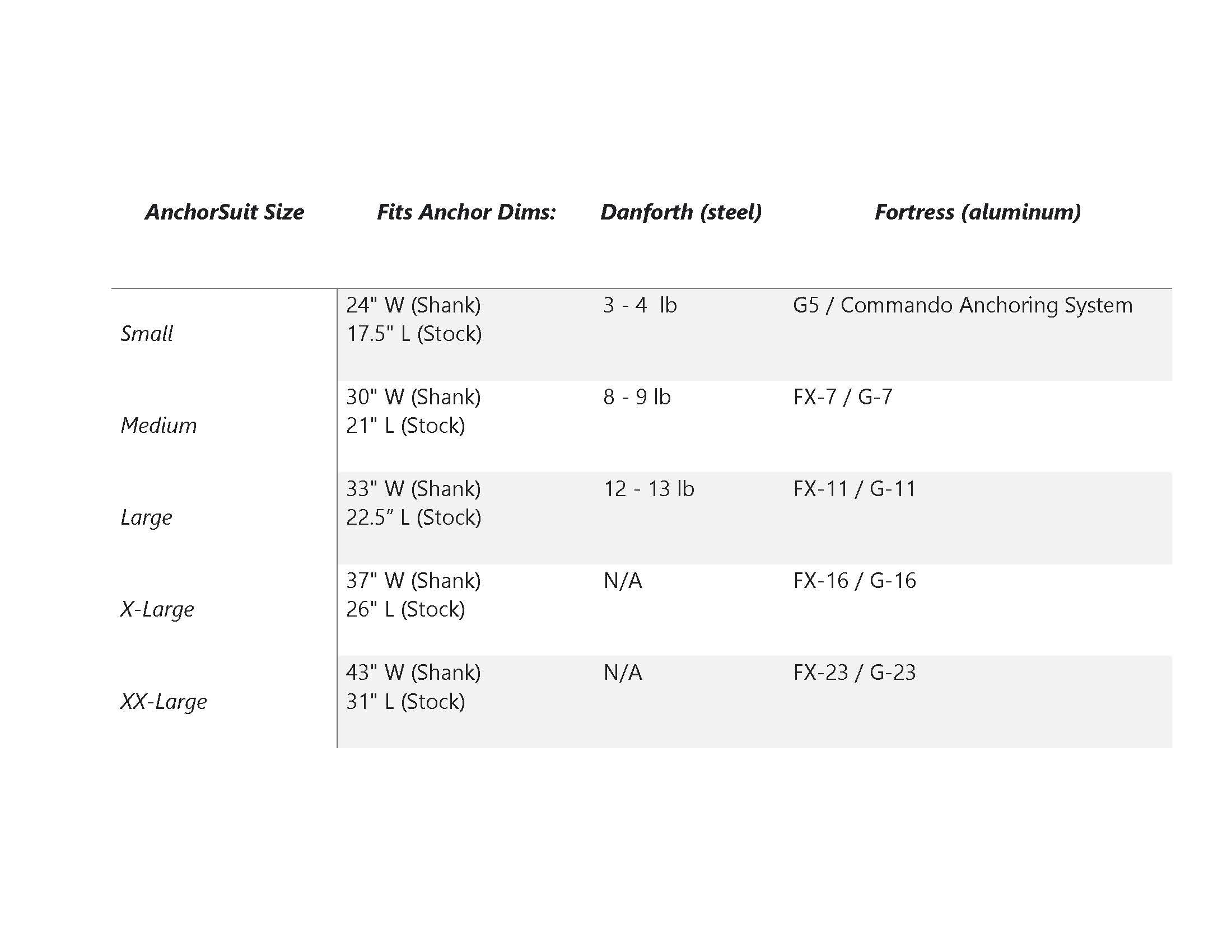Click the FX-23 / G-23 model cell
The width and height of the screenshot is (1232, 952).
pos(855,672)
